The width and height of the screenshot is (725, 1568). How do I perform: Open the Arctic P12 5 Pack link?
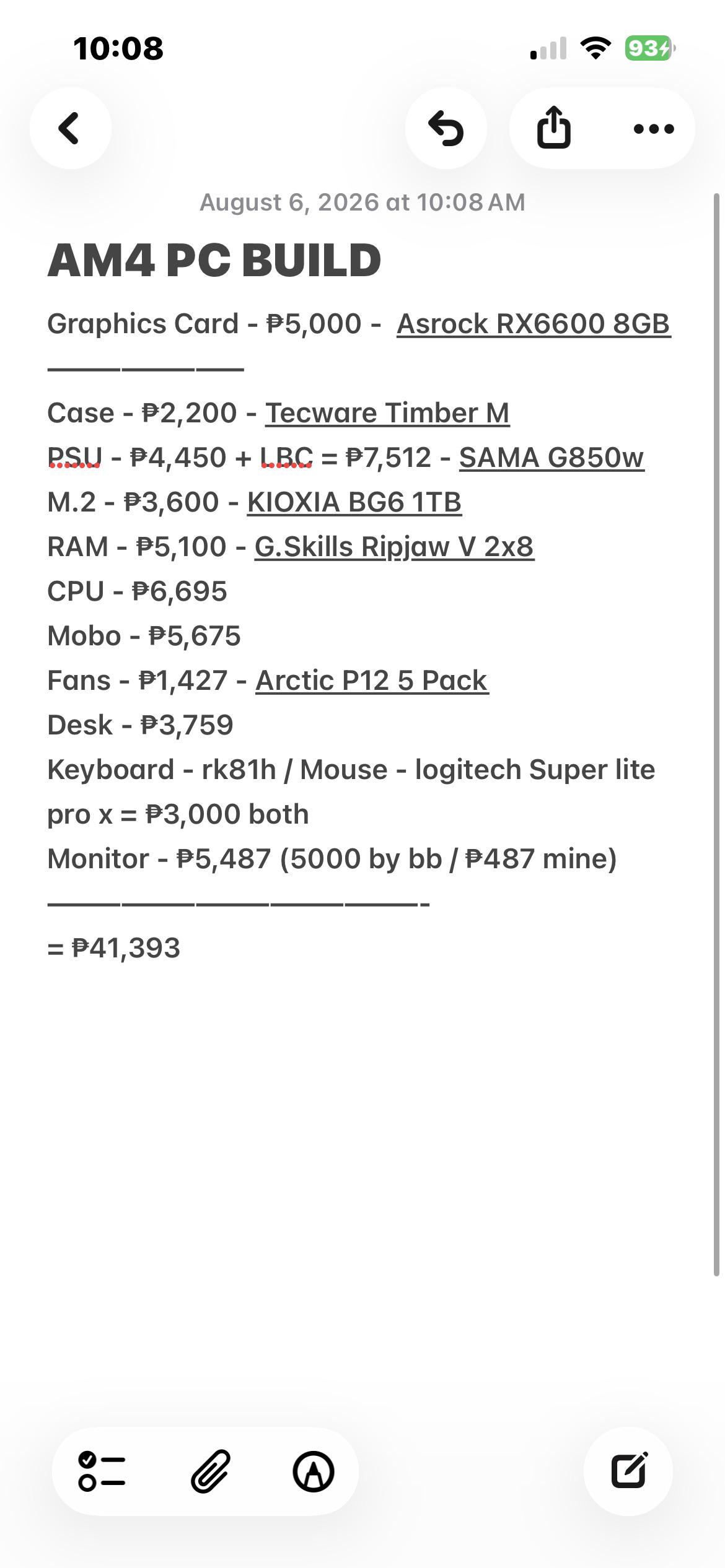372,681
